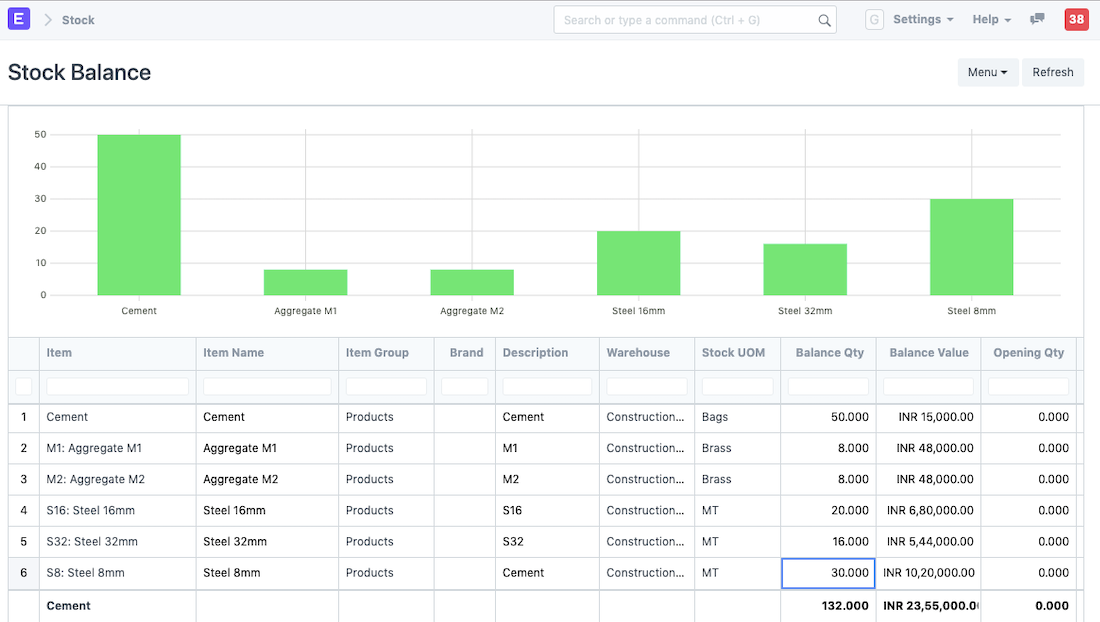Select the Balance Qty column header
Screen dimensions: 1100x622
(829, 353)
